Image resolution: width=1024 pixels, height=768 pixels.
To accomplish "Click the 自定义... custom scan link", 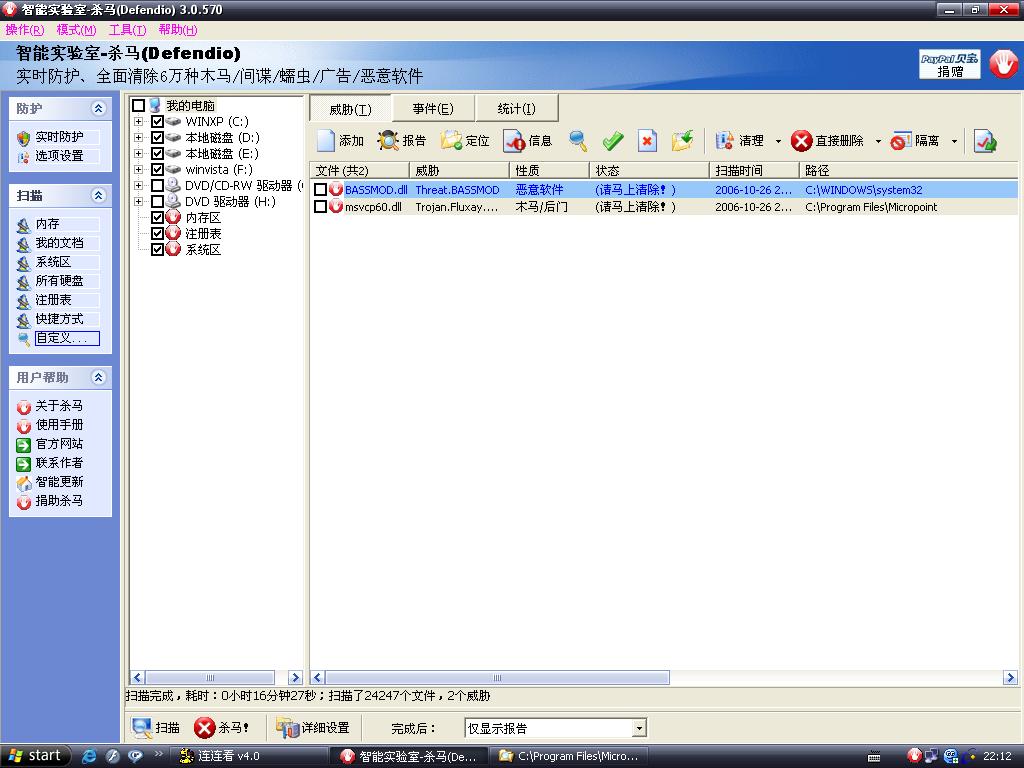I will click(67, 338).
